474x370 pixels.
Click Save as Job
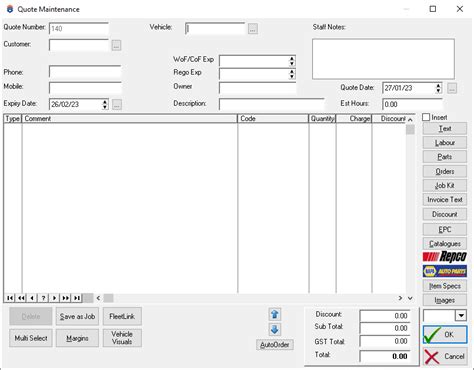coord(77,316)
